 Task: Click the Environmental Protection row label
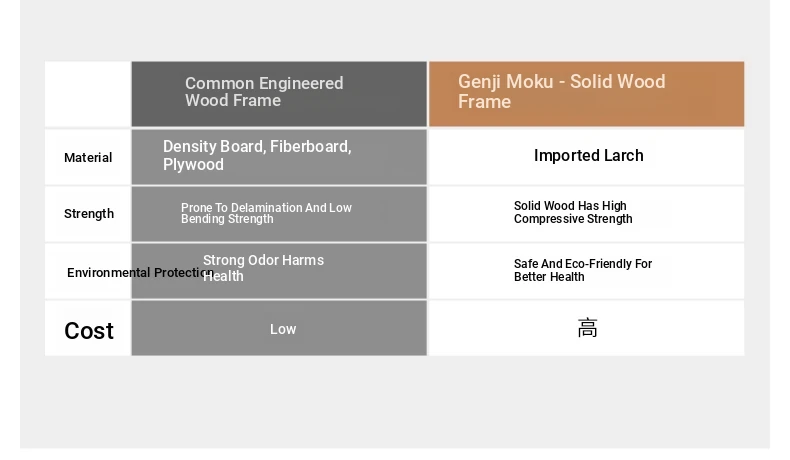[x=141, y=273]
